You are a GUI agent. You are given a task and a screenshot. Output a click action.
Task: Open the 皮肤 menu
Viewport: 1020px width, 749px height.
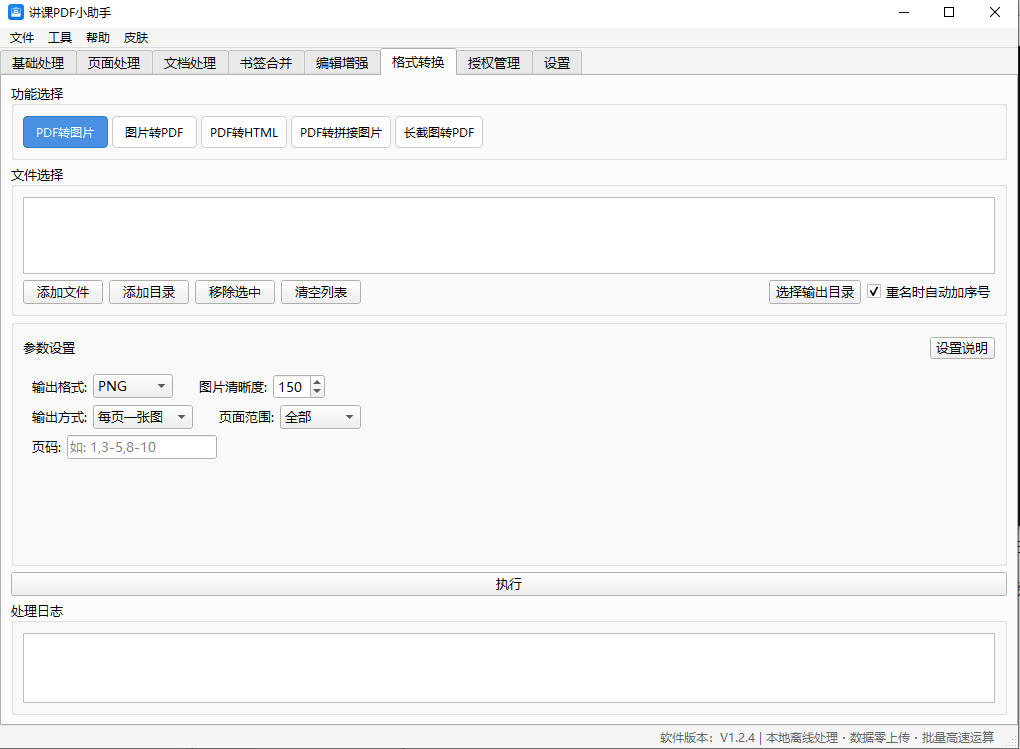click(x=136, y=38)
